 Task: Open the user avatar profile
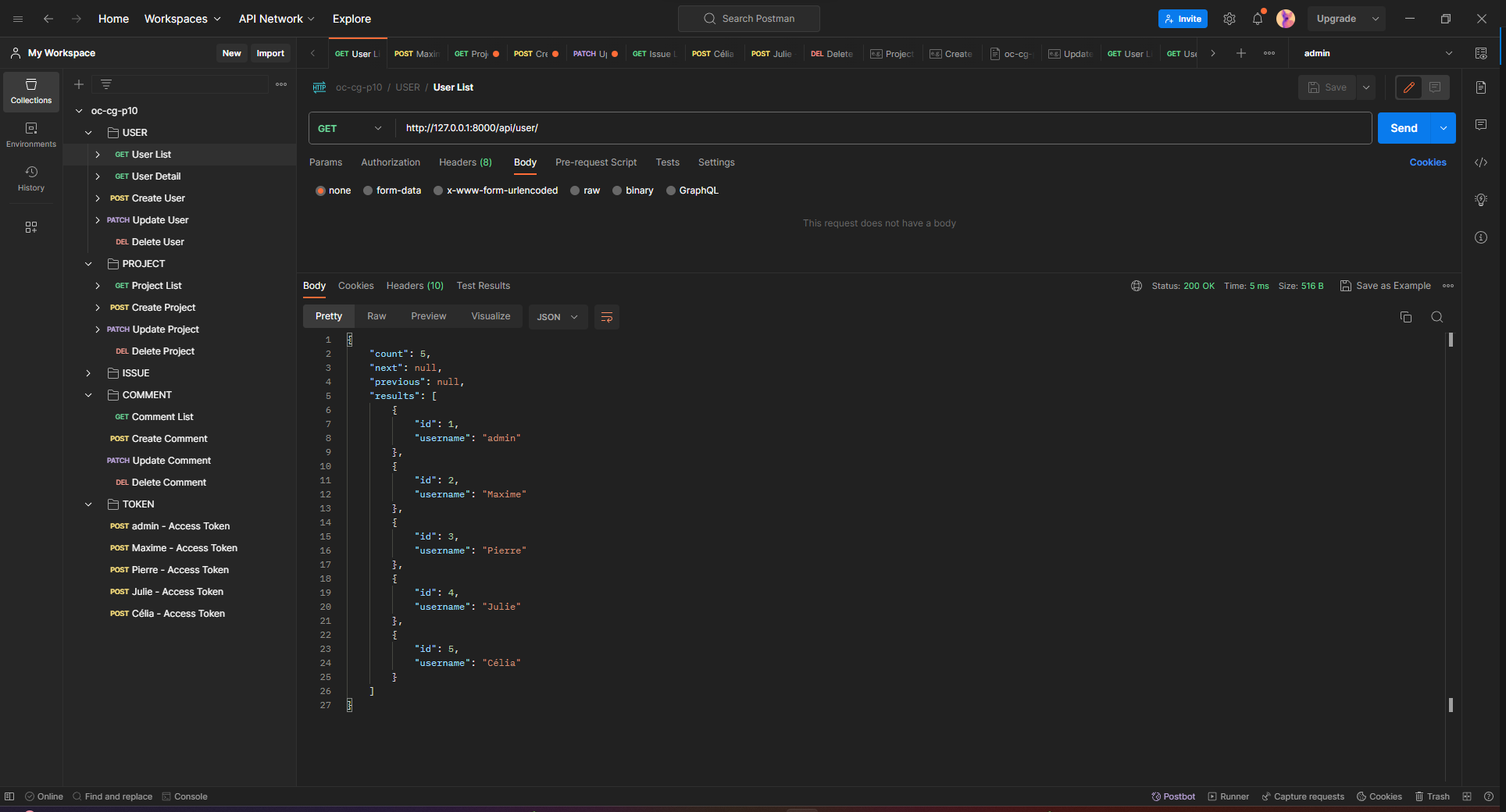pos(1286,19)
